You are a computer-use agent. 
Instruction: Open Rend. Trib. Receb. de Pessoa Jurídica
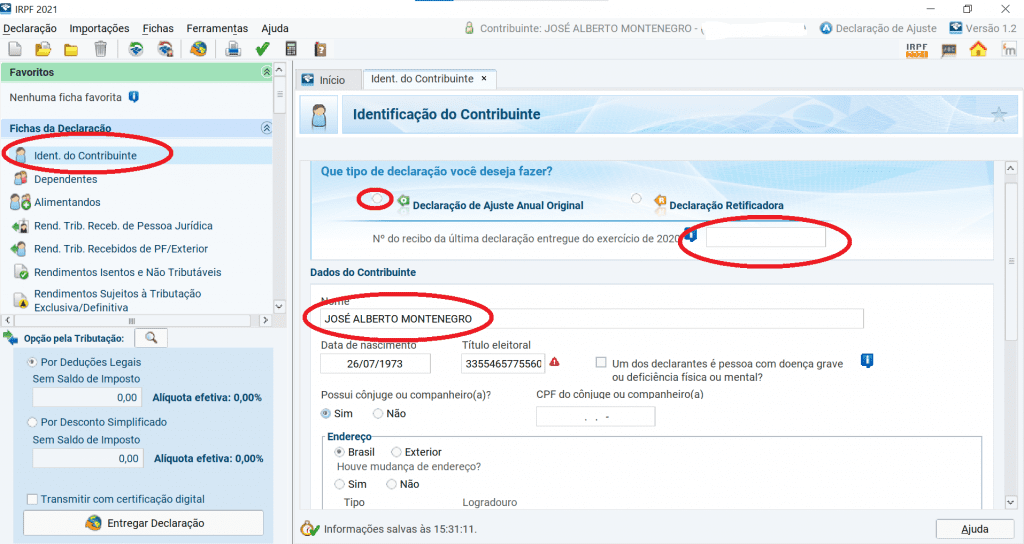[x=123, y=226]
